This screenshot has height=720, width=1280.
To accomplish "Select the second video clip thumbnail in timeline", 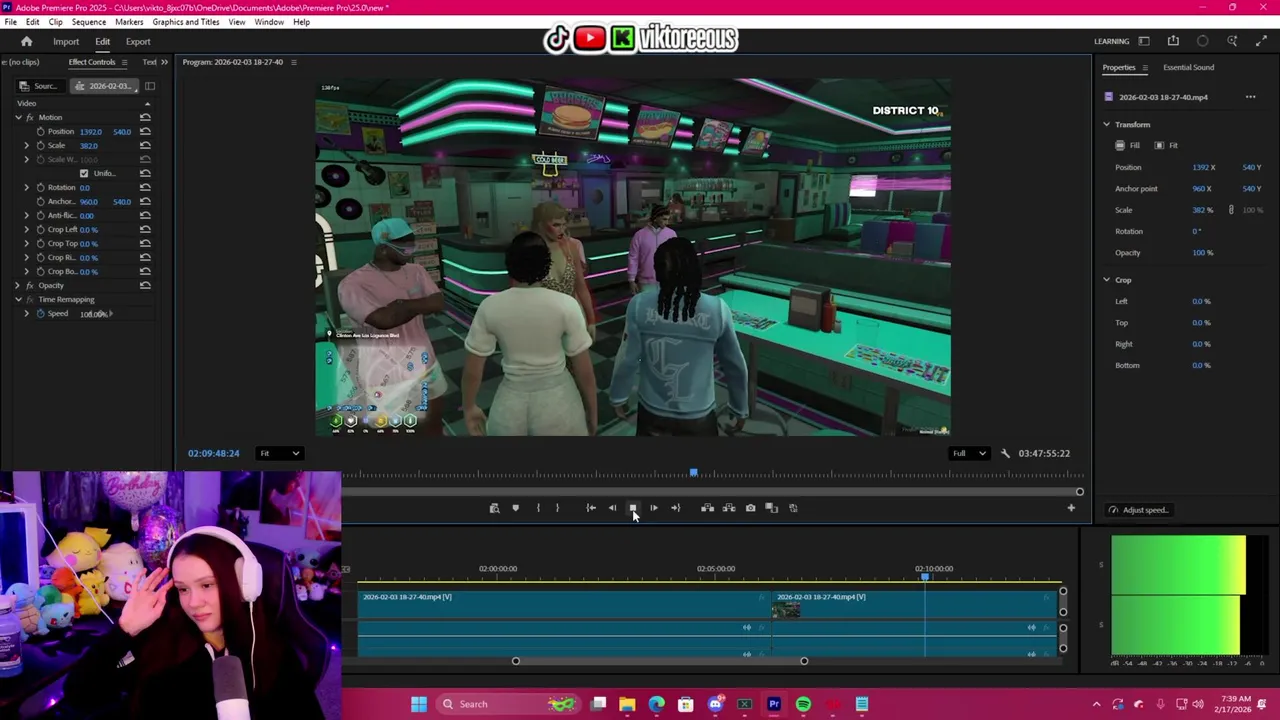I will tap(786, 610).
